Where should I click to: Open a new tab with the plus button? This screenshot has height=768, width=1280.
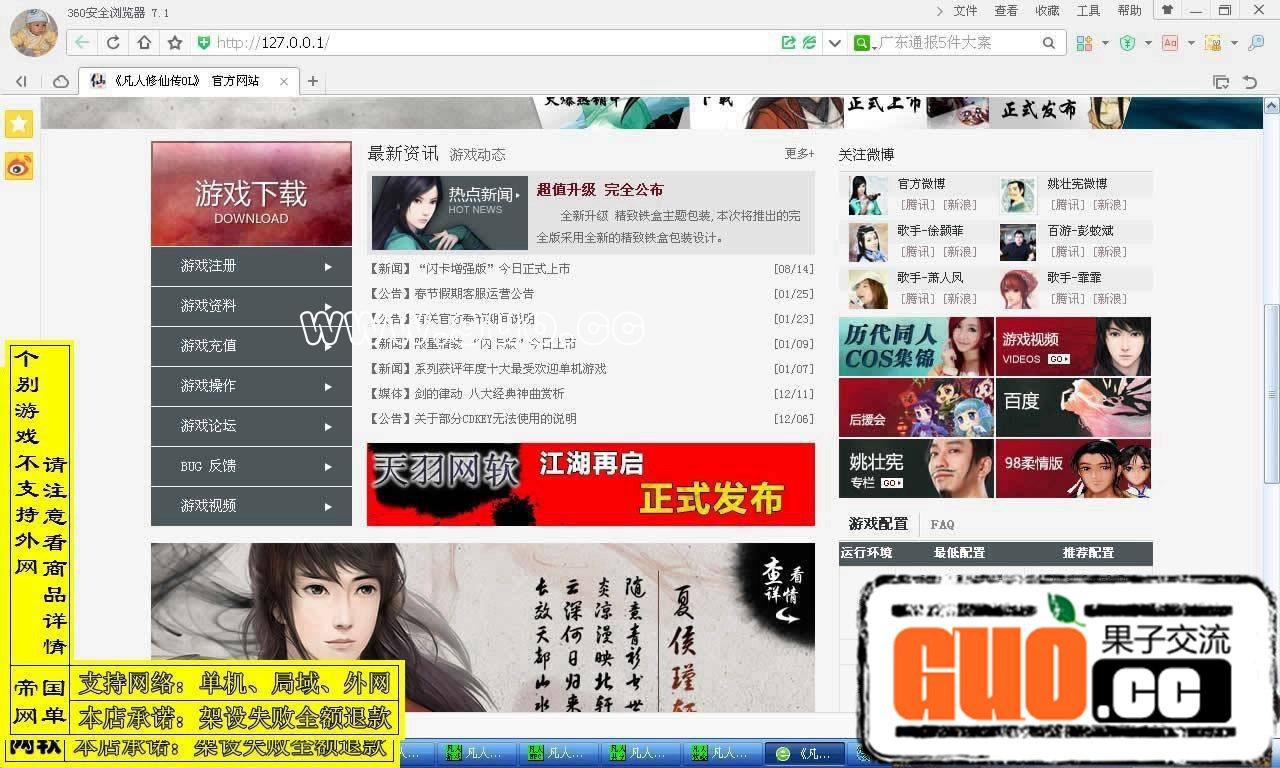click(x=313, y=81)
